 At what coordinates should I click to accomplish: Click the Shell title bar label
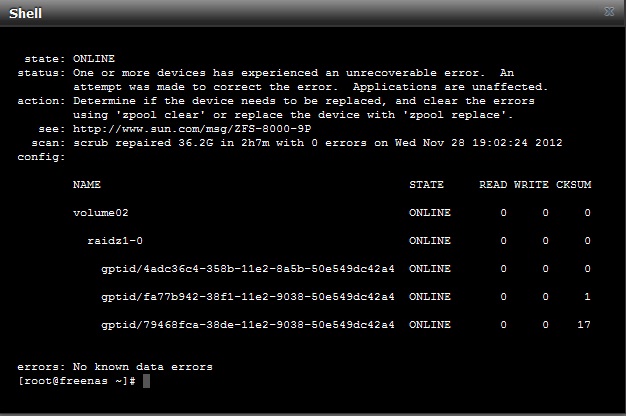pyautogui.click(x=26, y=13)
